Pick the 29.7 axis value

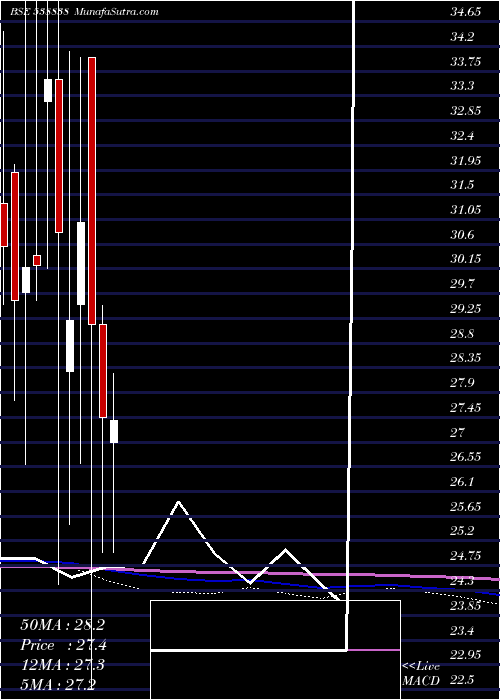tap(463, 284)
